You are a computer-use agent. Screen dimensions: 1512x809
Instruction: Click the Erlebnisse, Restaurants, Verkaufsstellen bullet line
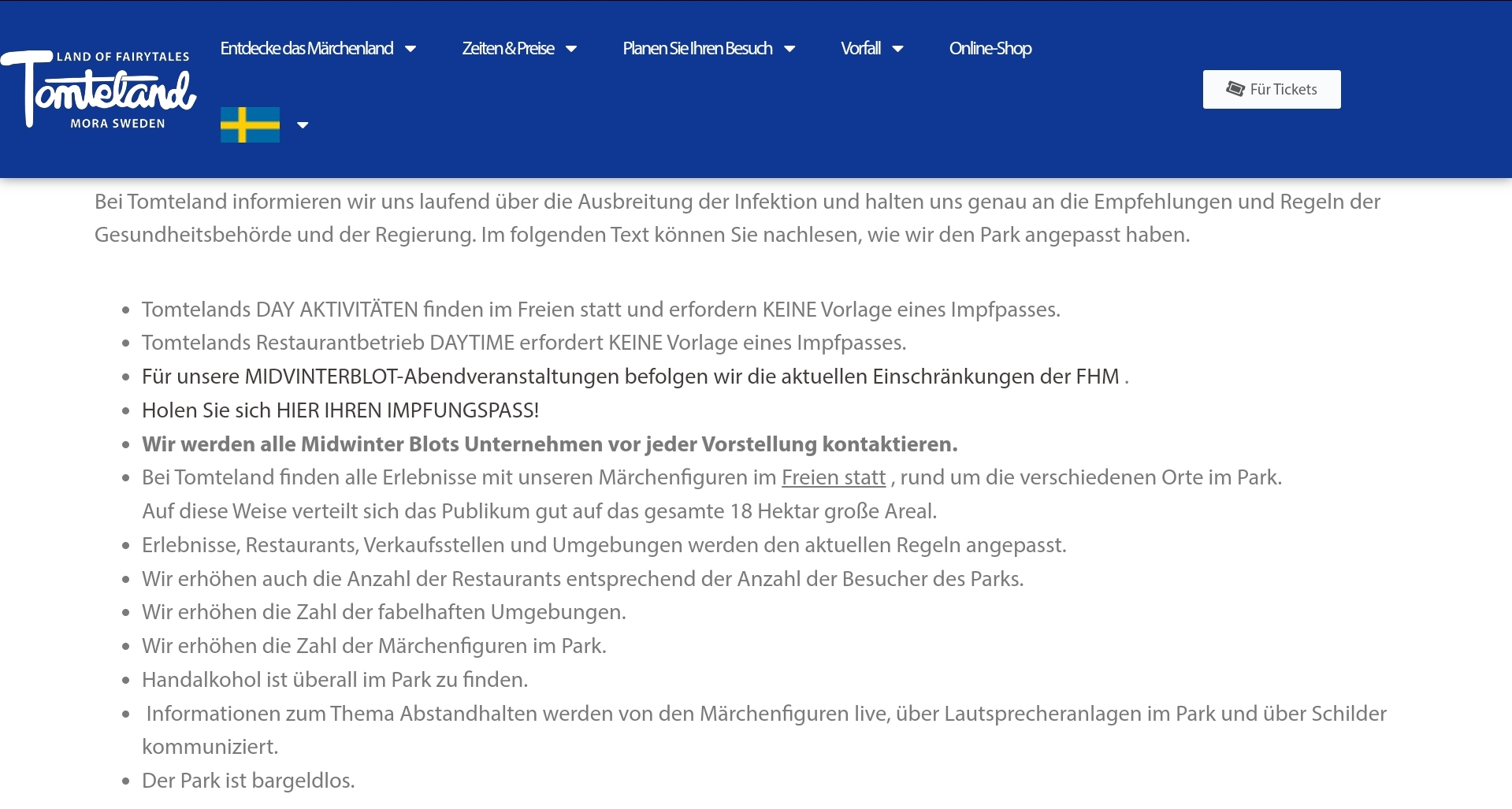[x=604, y=545]
